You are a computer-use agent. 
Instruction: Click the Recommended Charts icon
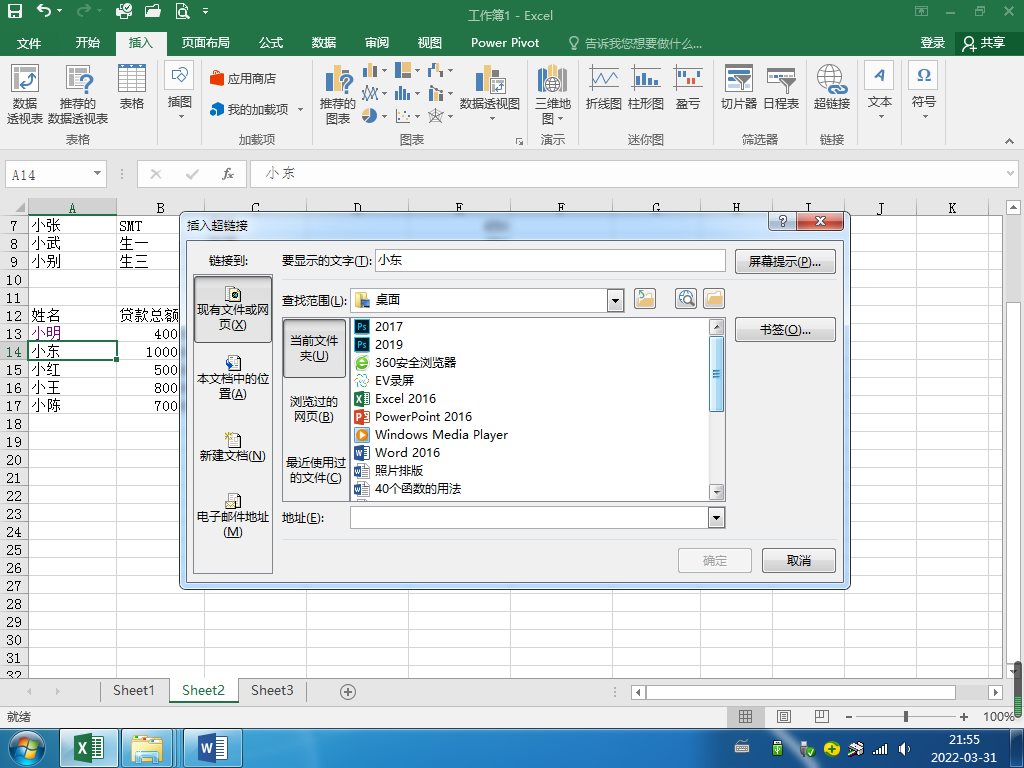coord(338,94)
